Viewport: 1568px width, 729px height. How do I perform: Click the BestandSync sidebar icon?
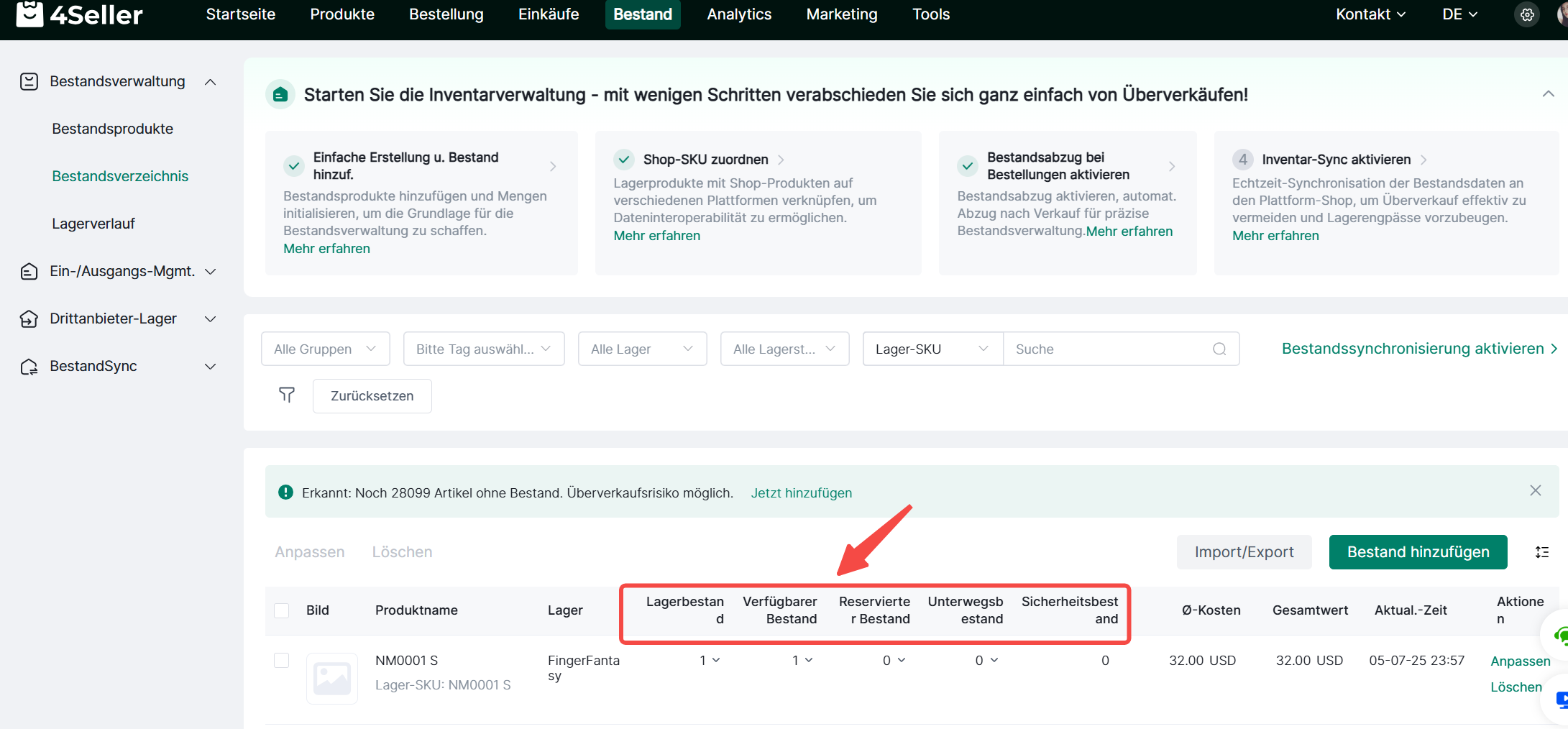[x=29, y=367]
